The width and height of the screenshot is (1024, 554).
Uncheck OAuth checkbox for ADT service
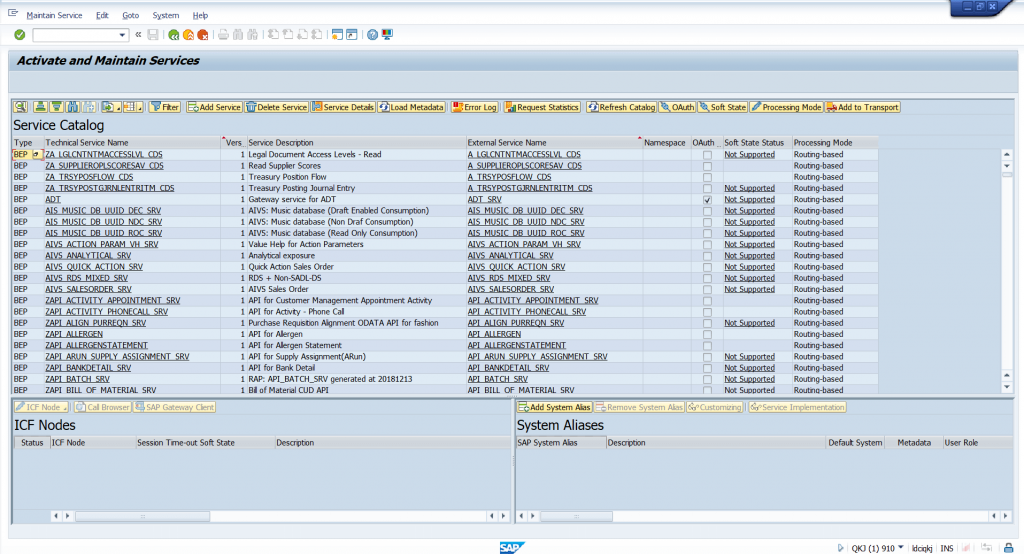[x=707, y=200]
